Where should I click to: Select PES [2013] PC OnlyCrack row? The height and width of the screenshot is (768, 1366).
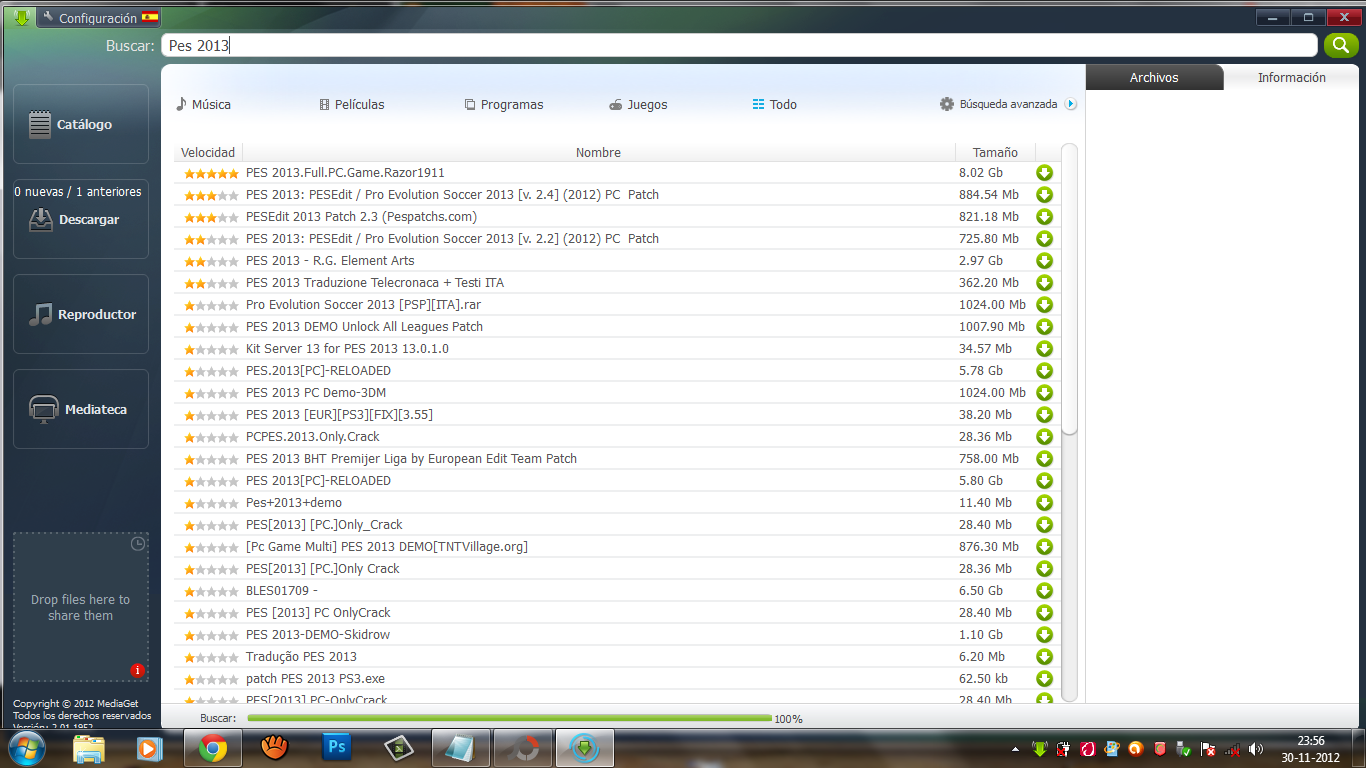click(617, 613)
